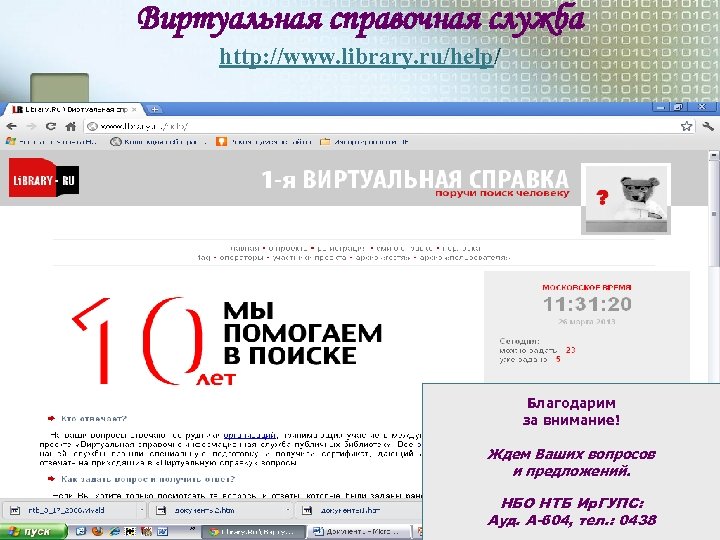This screenshot has width=720, height=540.
Task: Open first bookmark with Windows flag icon
Action: pyautogui.click(x=51, y=142)
